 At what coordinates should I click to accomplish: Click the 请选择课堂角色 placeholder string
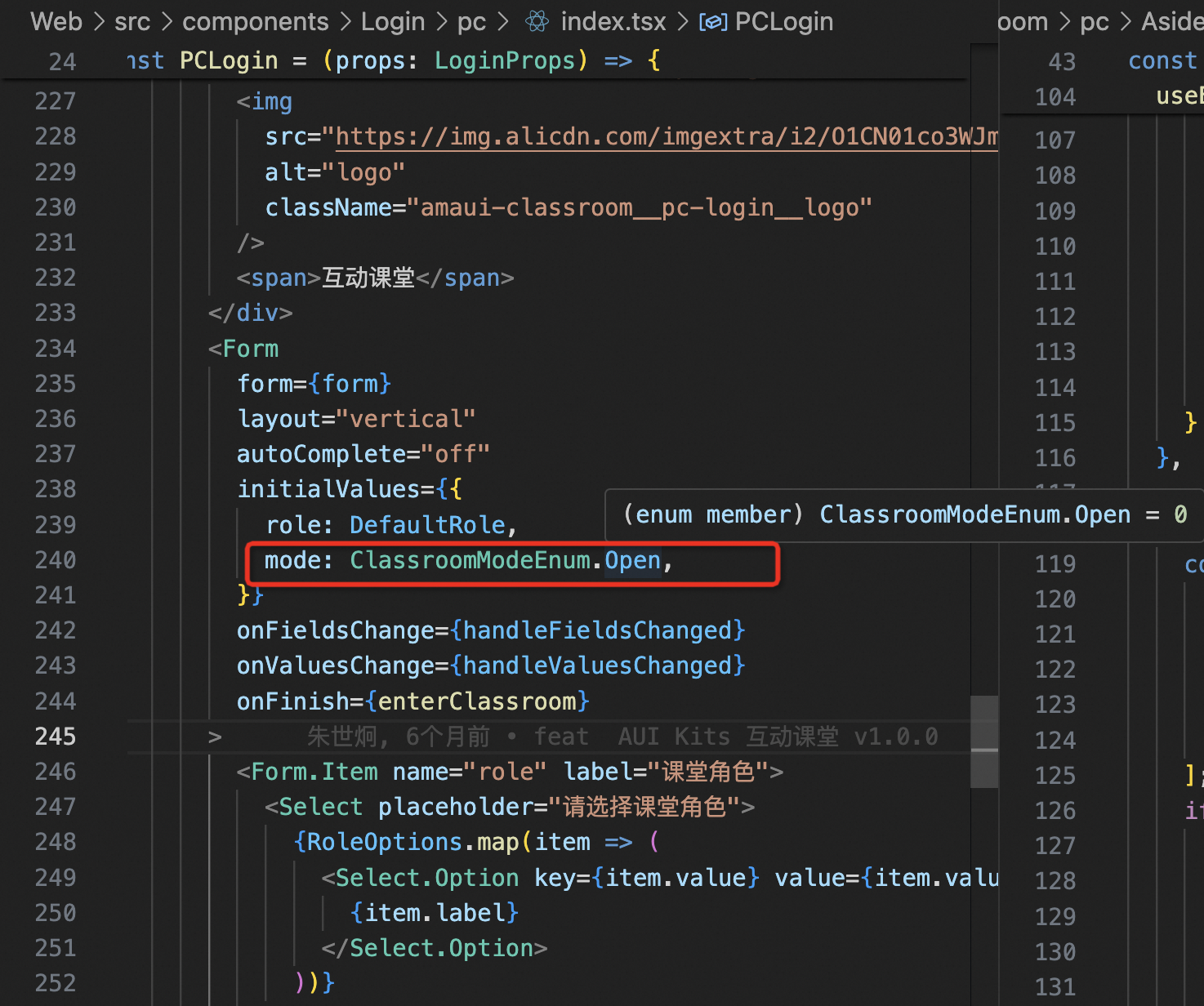coord(644,807)
